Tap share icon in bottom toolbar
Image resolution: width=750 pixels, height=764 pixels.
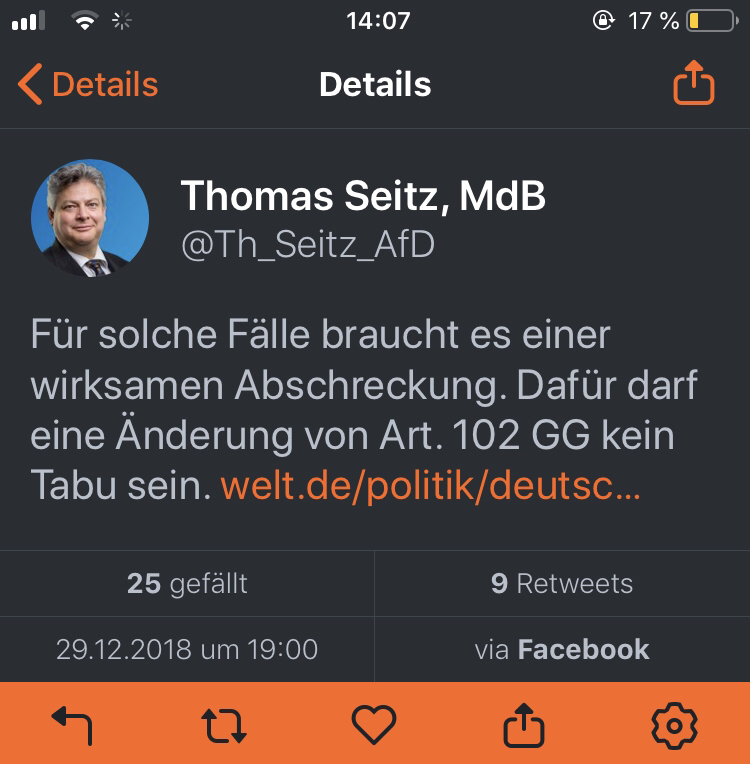pyautogui.click(x=523, y=724)
